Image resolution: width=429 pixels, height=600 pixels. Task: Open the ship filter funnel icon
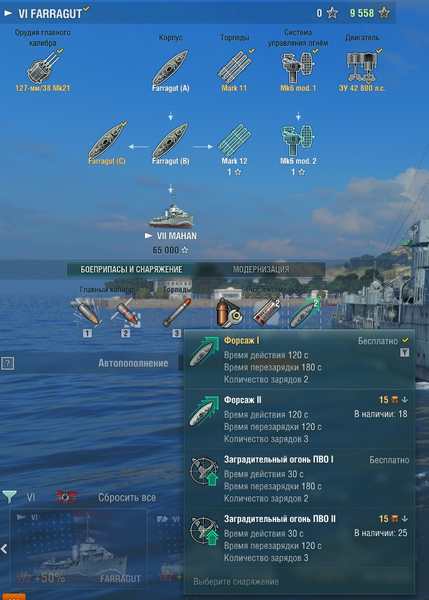click(x=9, y=497)
